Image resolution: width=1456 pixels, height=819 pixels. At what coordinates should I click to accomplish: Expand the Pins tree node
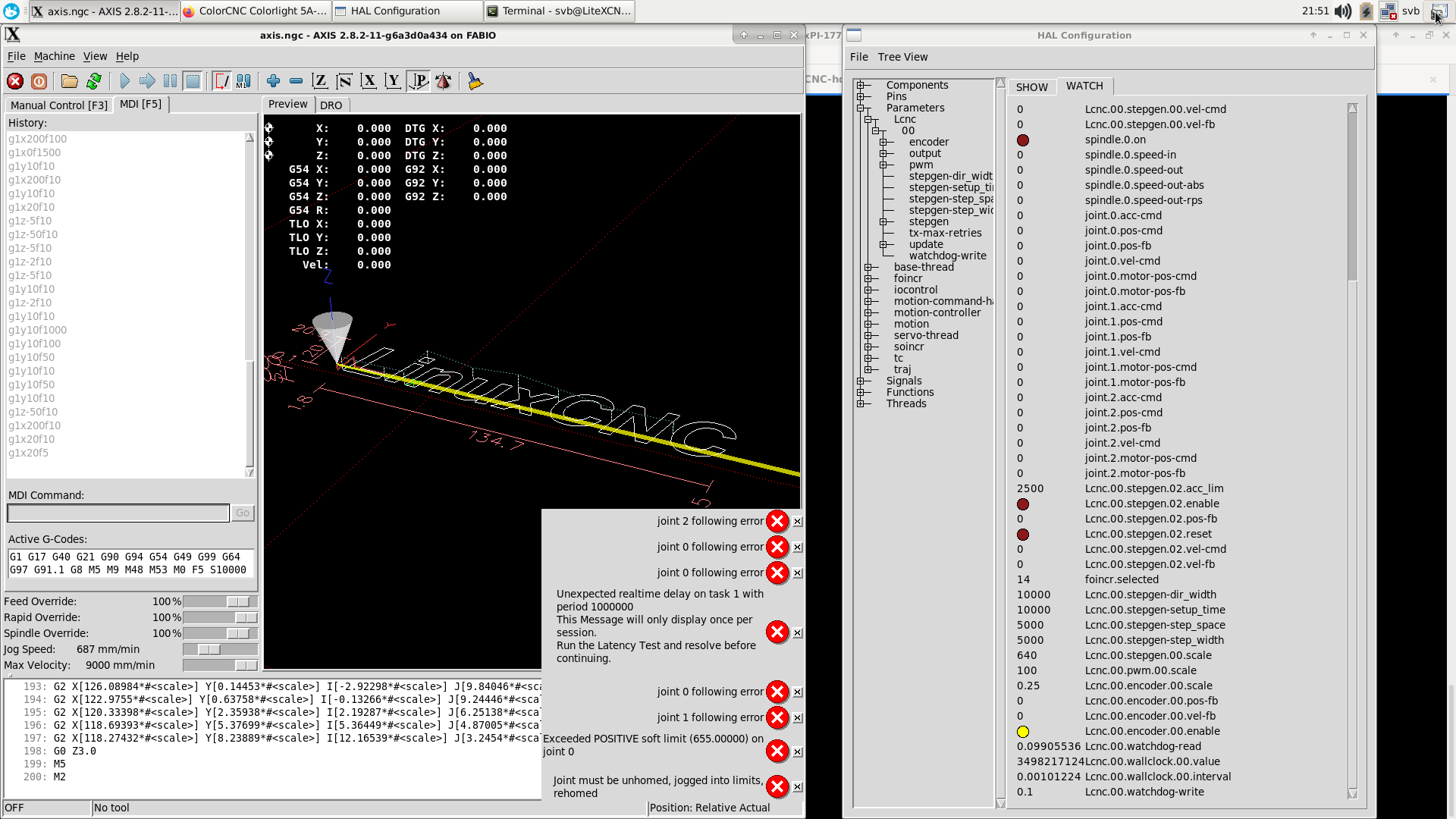click(x=861, y=96)
